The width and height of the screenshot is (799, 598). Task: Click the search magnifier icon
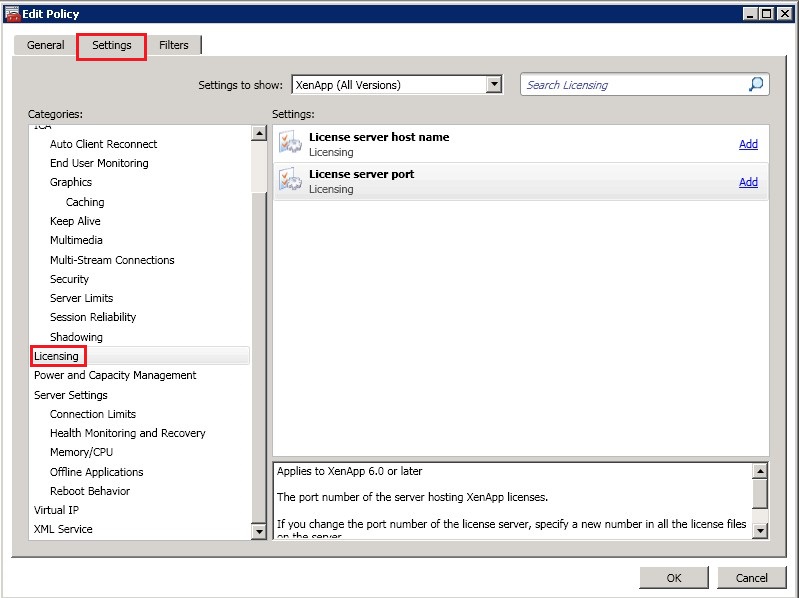coord(756,85)
